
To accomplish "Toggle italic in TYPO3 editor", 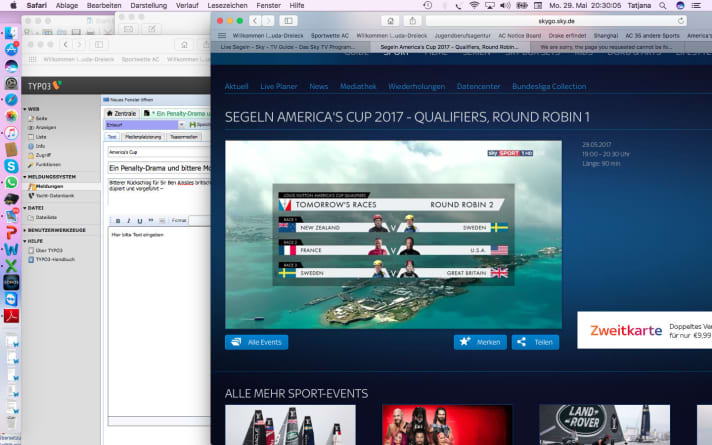I will pyautogui.click(x=129, y=221).
